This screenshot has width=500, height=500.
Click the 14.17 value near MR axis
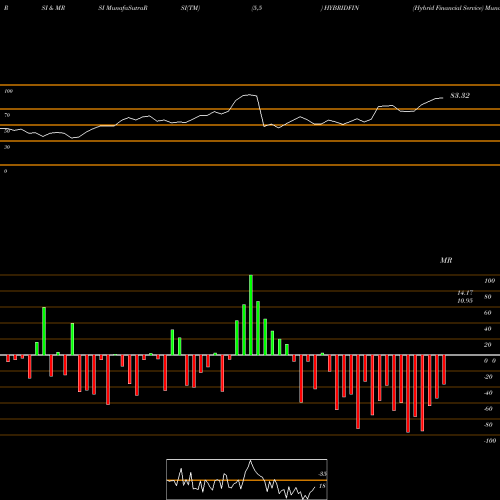[x=465, y=293]
